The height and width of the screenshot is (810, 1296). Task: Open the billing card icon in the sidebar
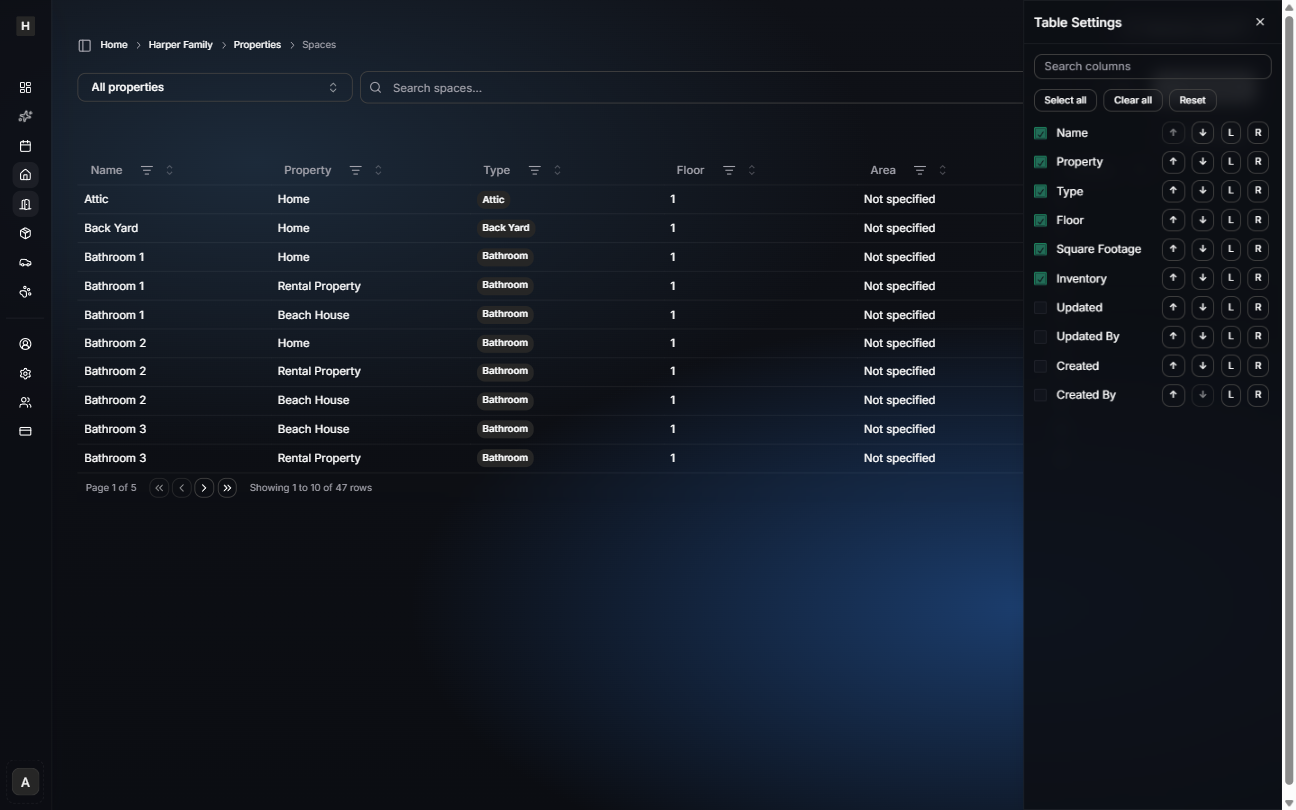pyautogui.click(x=25, y=431)
